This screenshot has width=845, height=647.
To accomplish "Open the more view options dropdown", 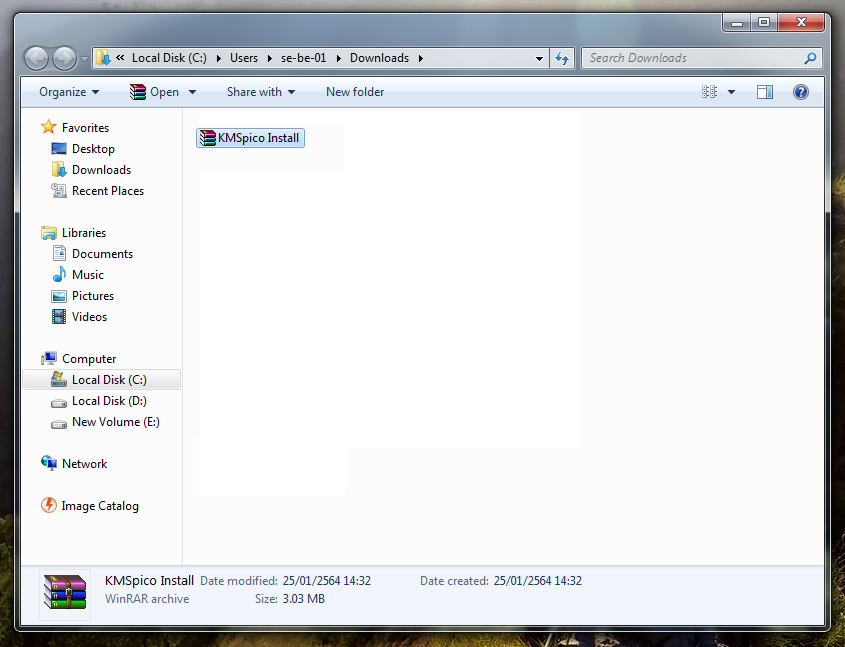I will 731,92.
